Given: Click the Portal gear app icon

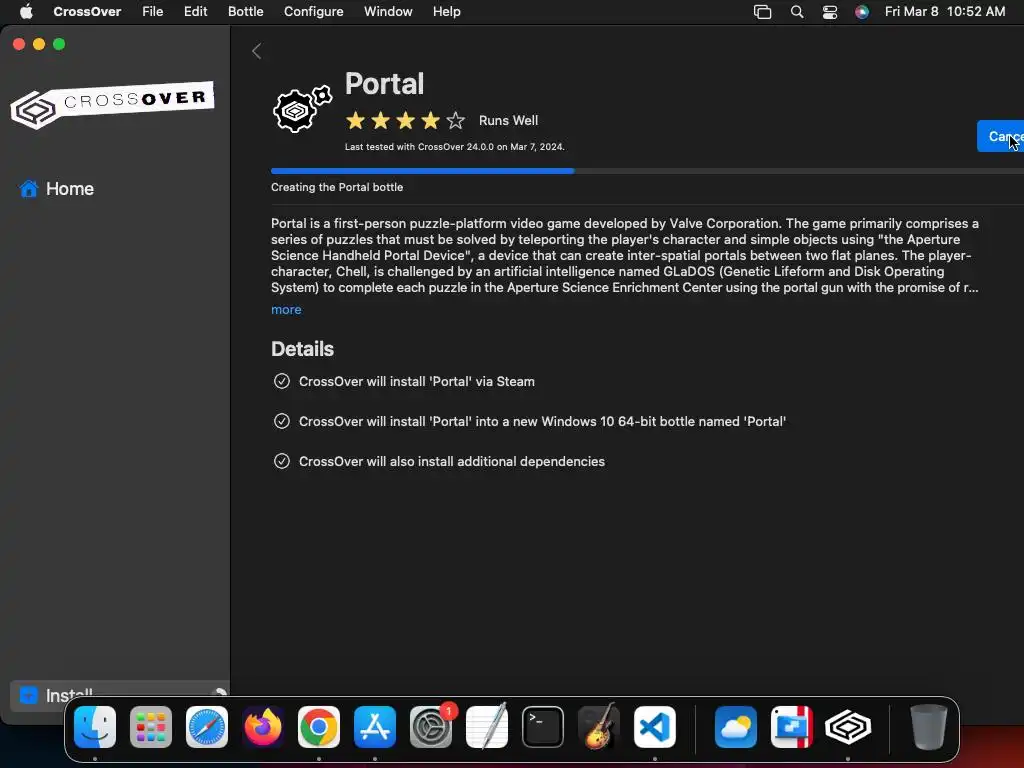Looking at the screenshot, I should point(302,109).
